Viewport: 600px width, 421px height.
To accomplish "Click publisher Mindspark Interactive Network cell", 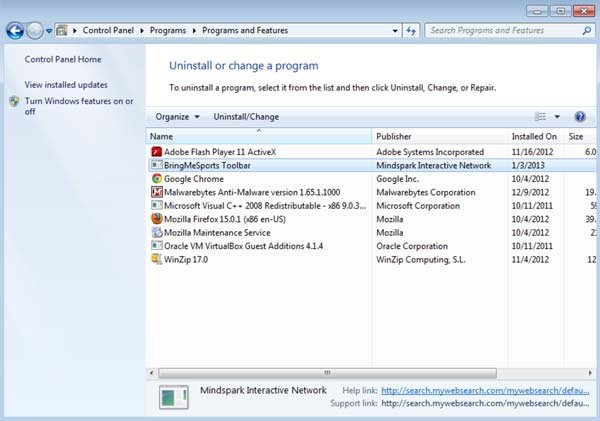I will coord(434,165).
